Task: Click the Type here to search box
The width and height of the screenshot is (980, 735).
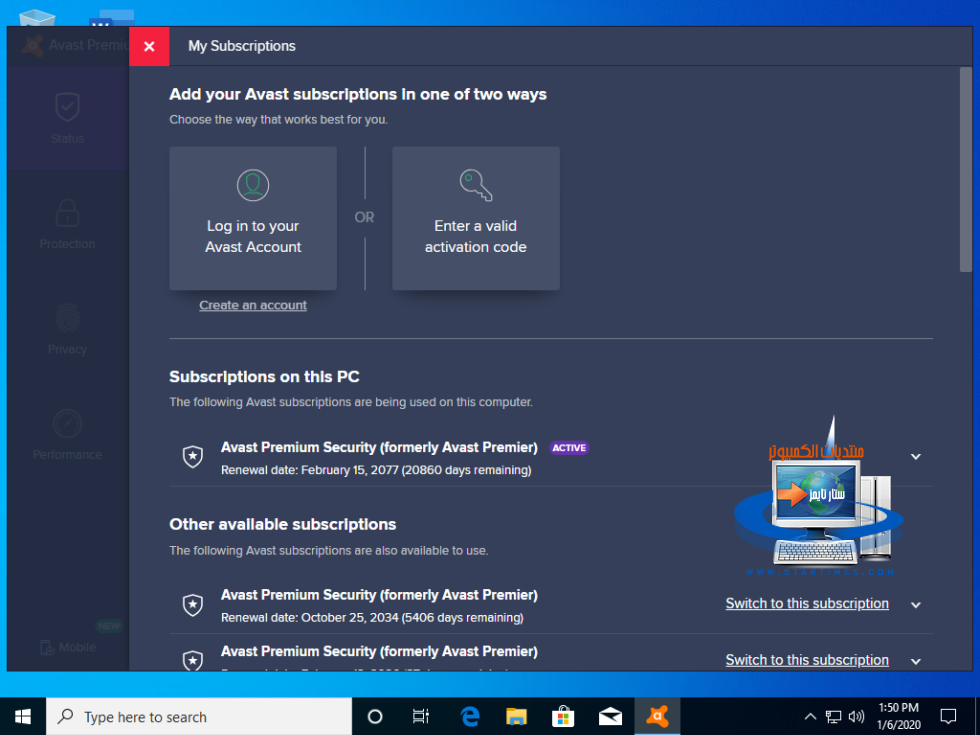Action: pos(199,716)
